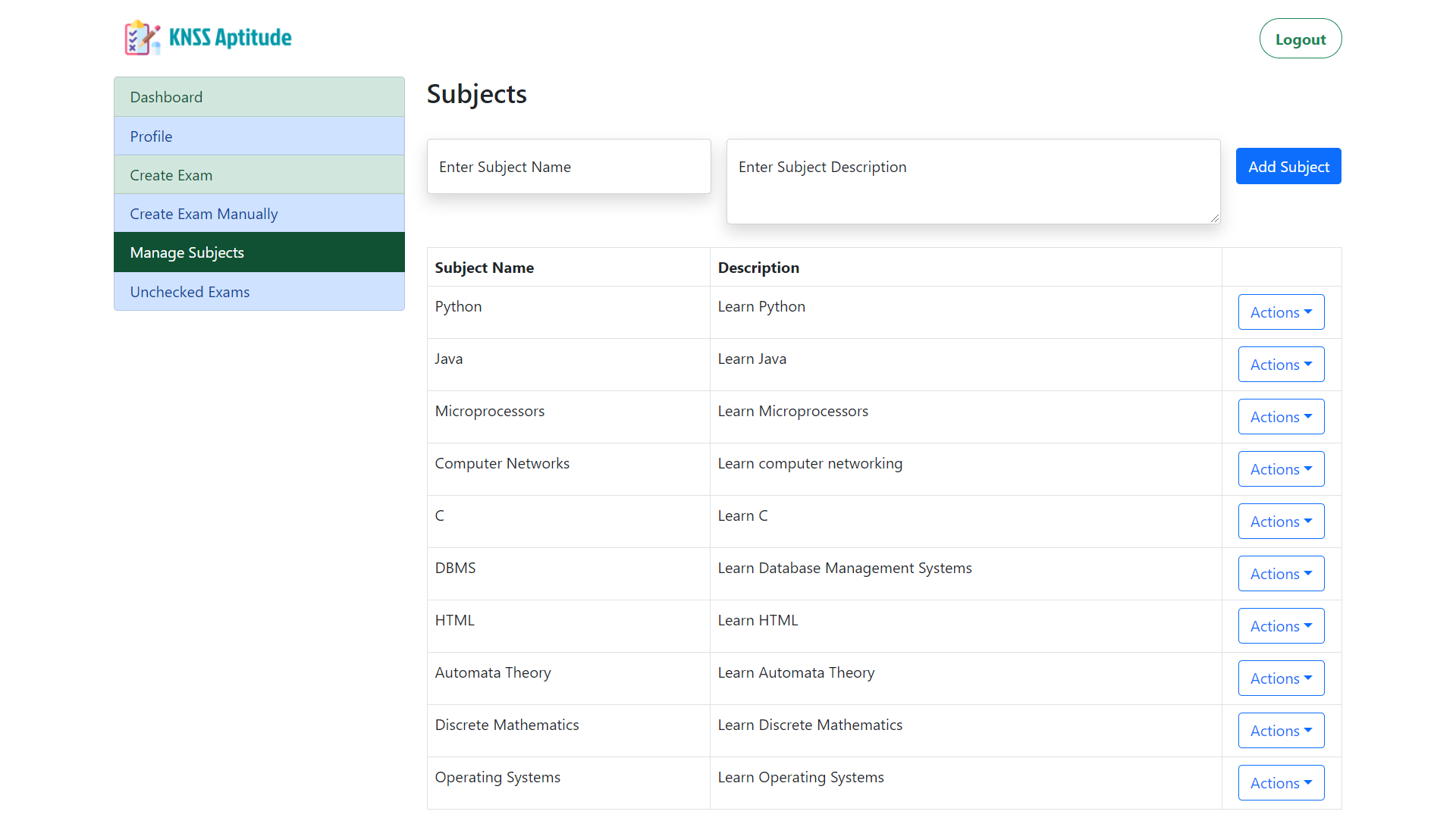Open Actions dropdown for Java
Image resolution: width=1456 pixels, height=824 pixels.
[1281, 365]
